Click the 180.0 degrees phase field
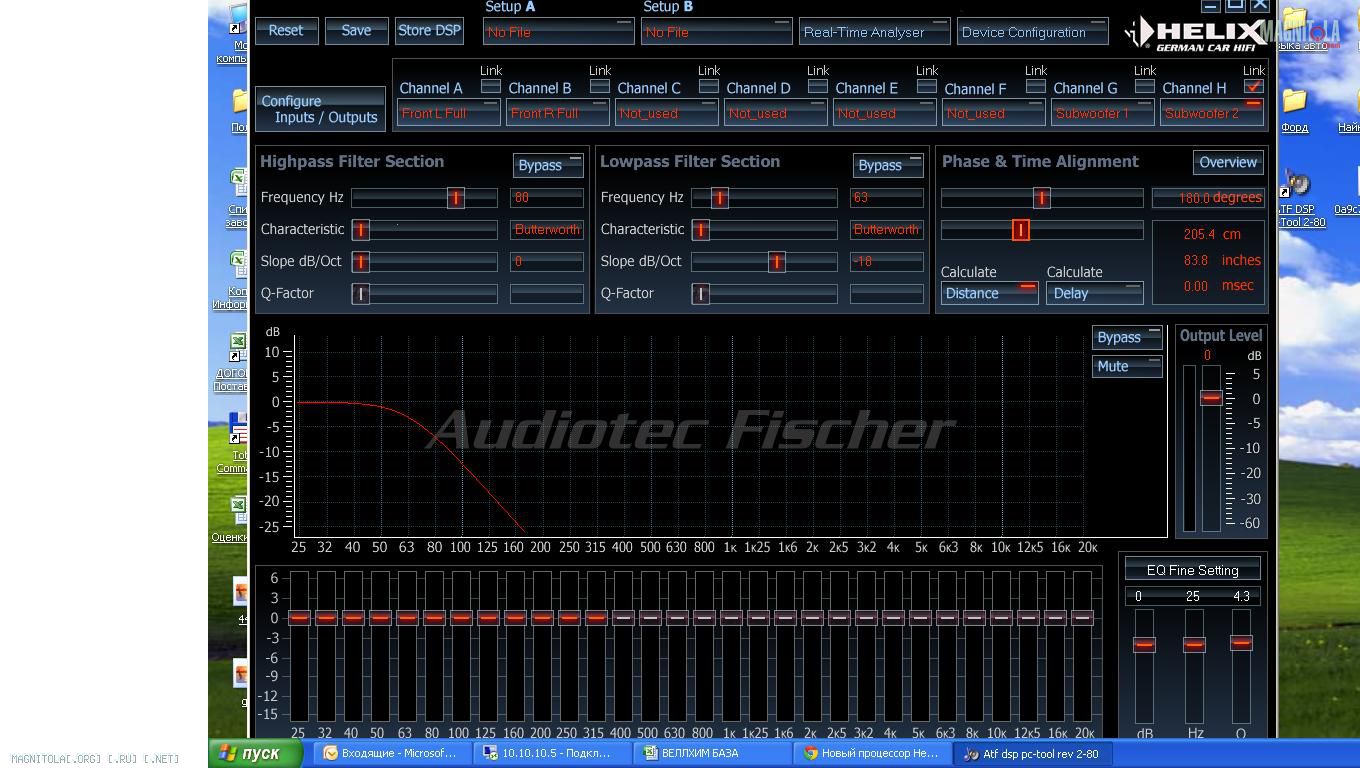The width and height of the screenshot is (1360, 768). pos(1208,198)
